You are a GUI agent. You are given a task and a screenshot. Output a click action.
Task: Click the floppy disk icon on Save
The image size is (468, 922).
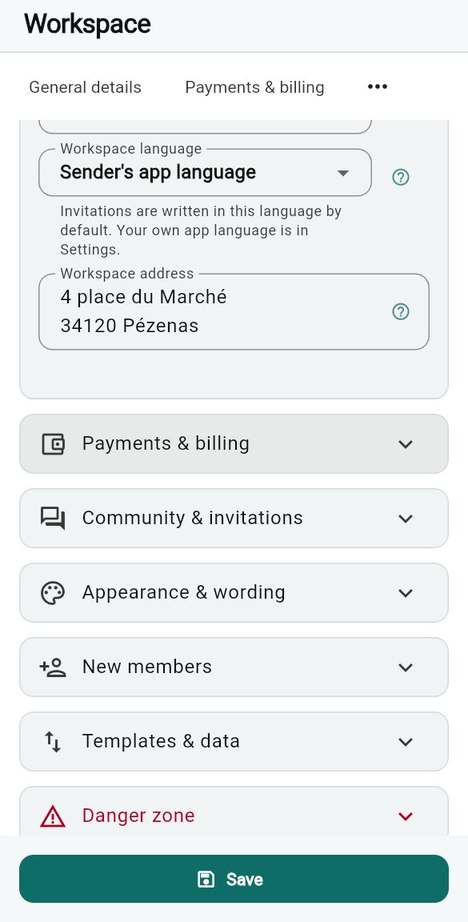point(205,879)
